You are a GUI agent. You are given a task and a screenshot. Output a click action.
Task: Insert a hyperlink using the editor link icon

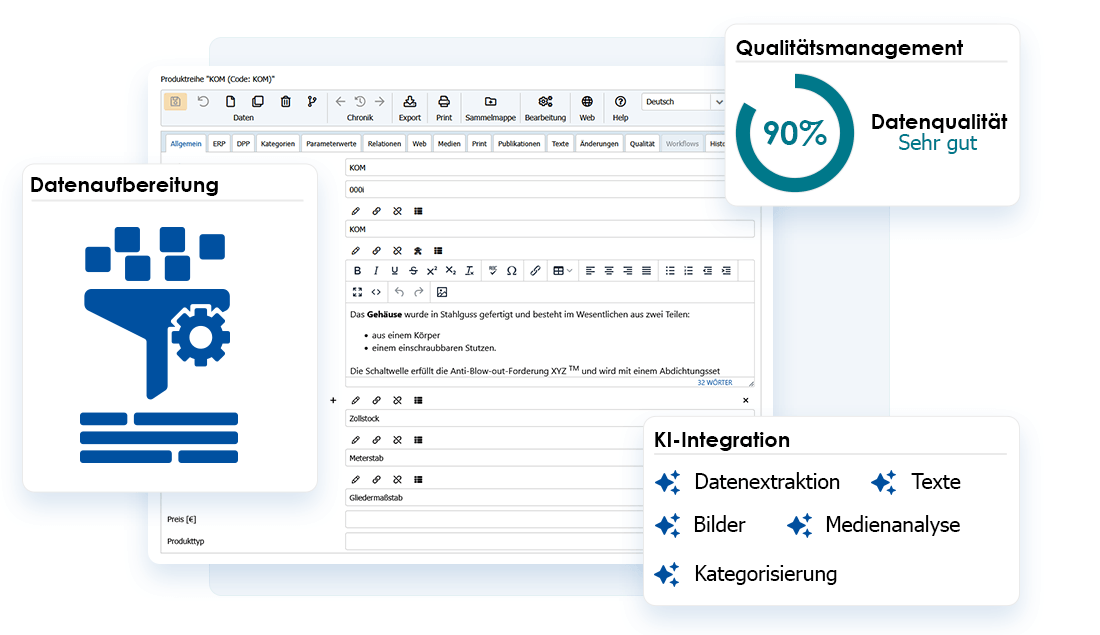(535, 271)
